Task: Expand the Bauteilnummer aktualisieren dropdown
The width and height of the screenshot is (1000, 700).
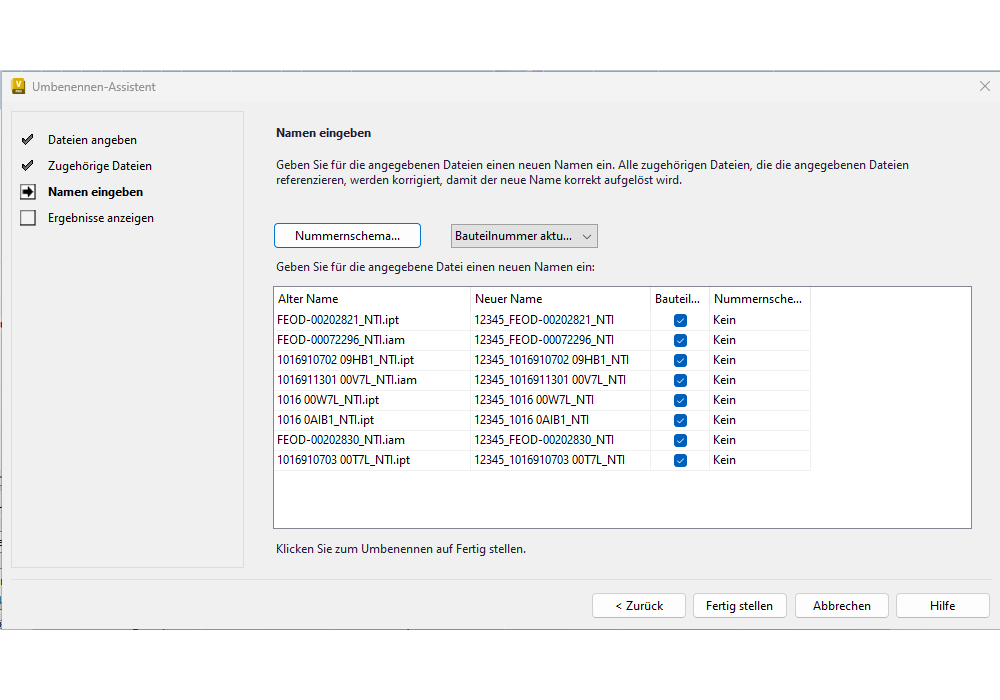Action: coord(525,236)
